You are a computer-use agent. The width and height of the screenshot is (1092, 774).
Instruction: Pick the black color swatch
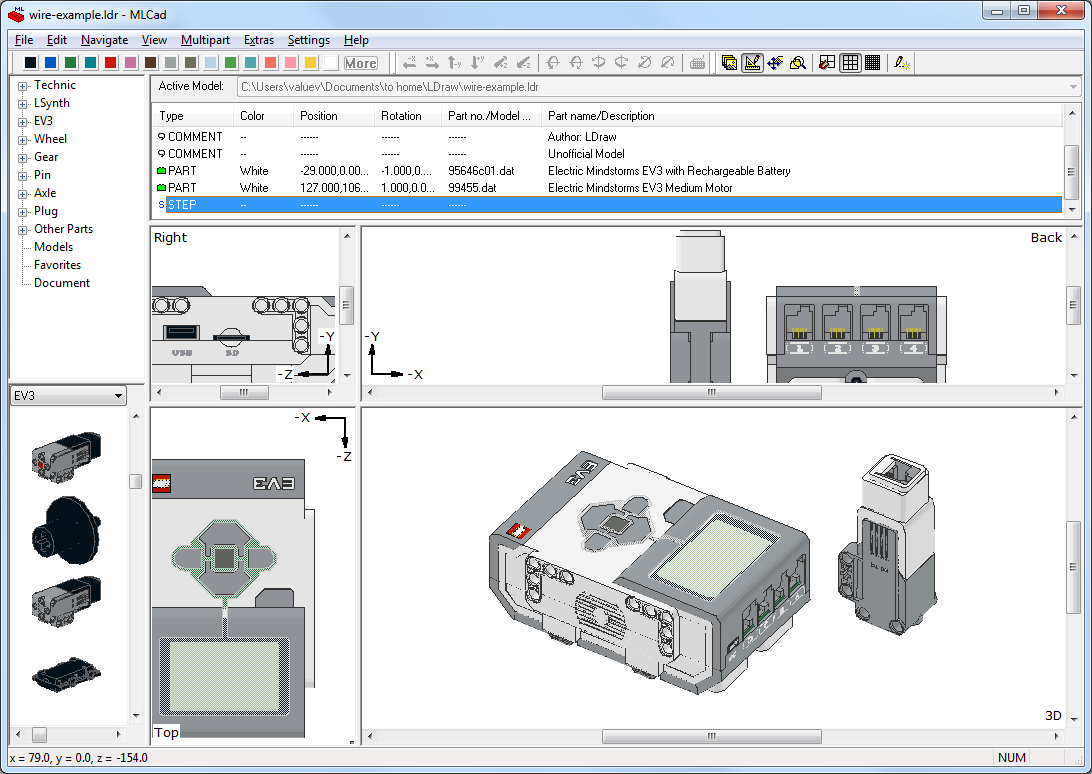(x=31, y=63)
